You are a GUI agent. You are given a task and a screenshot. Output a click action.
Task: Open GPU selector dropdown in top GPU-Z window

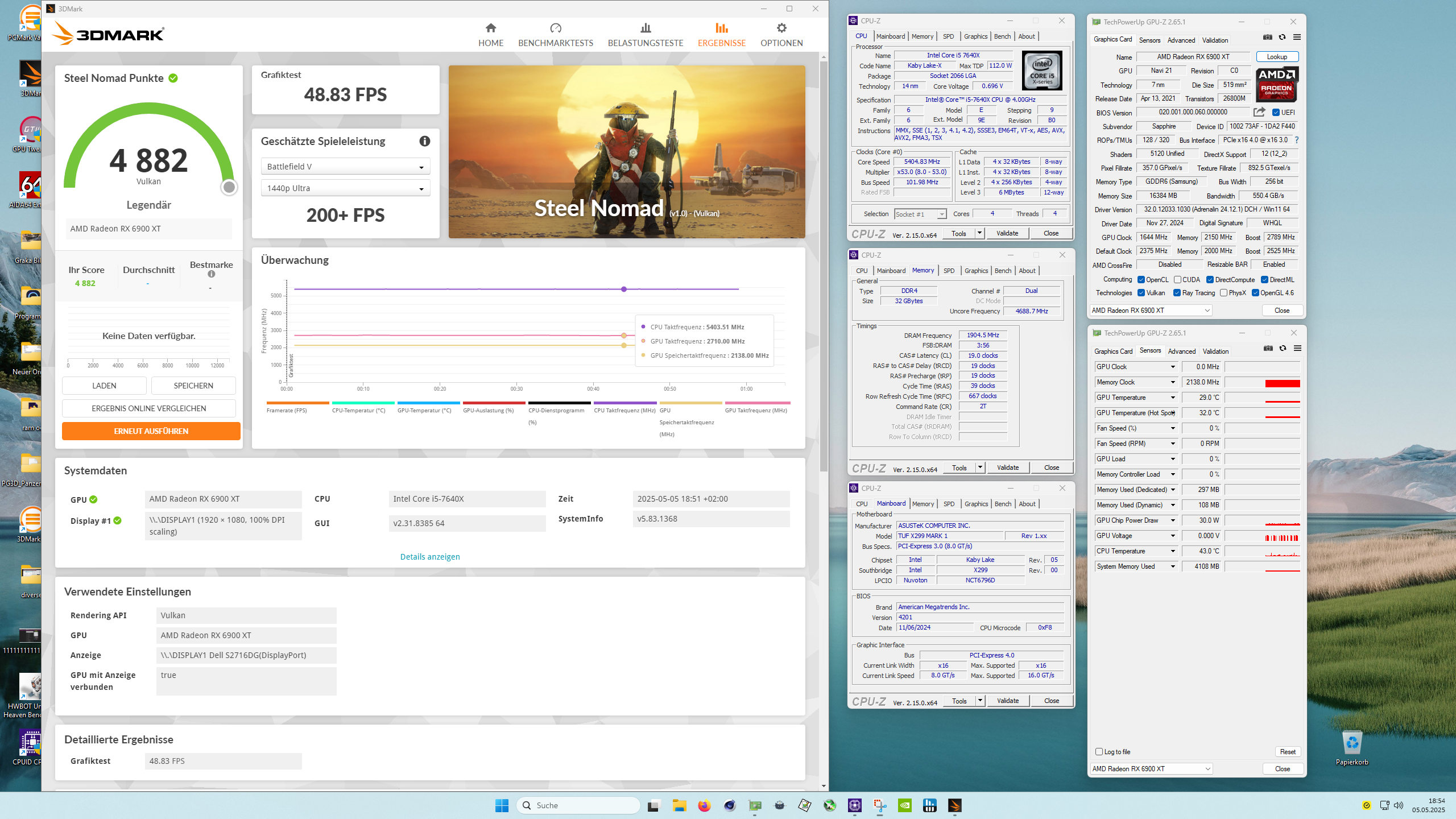[x=1151, y=311]
